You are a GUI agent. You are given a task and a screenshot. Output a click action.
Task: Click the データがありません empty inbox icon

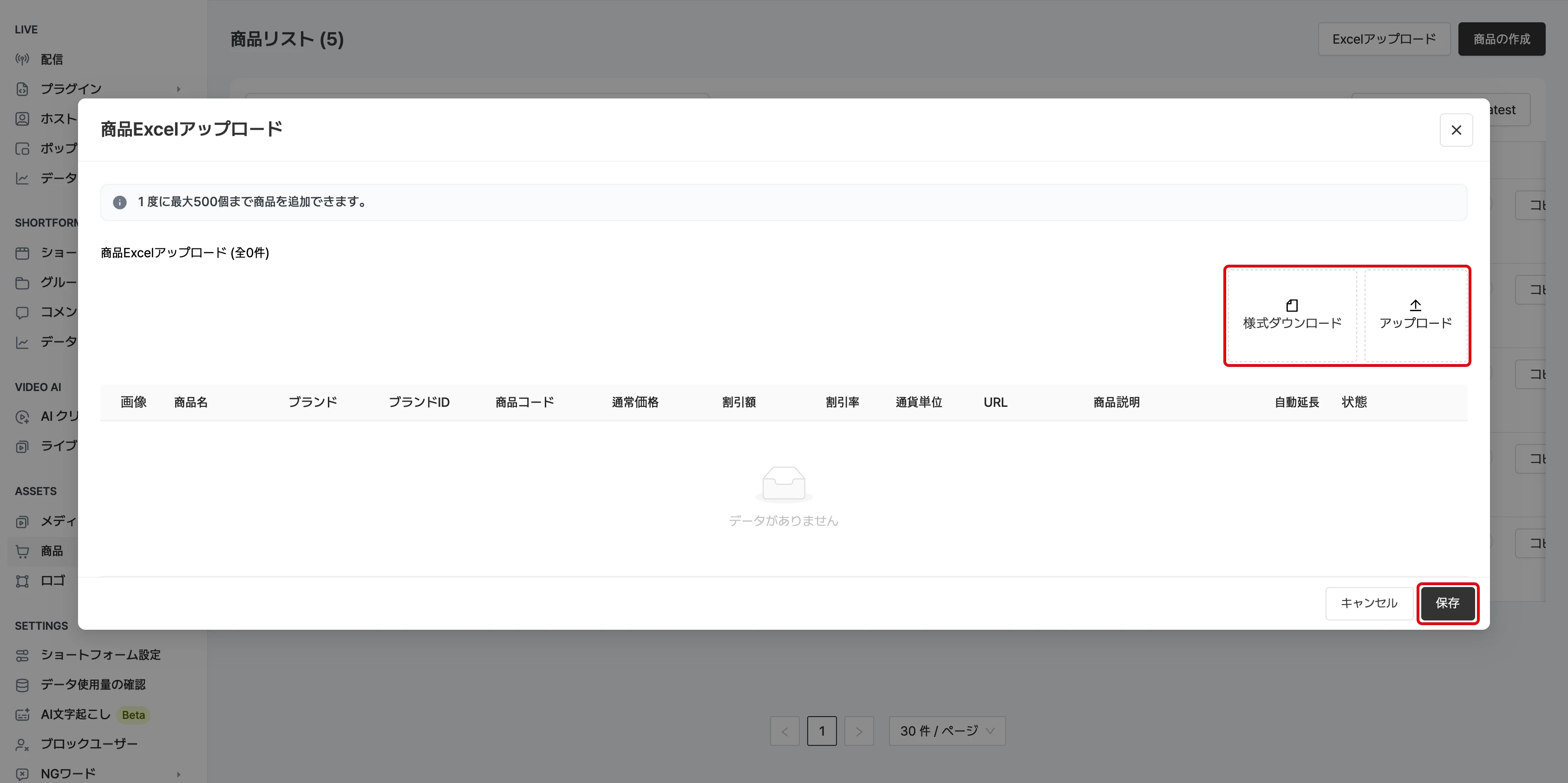tap(784, 484)
